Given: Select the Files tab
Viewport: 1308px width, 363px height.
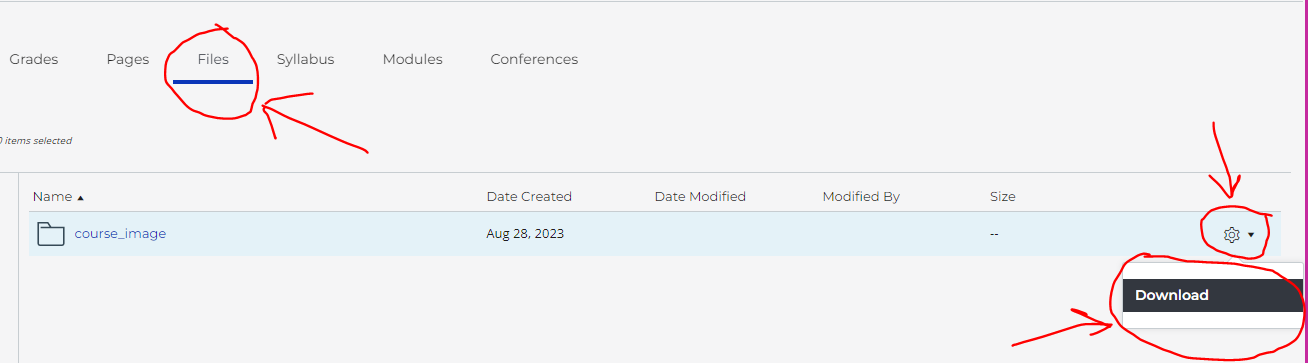Looking at the screenshot, I should click(213, 59).
